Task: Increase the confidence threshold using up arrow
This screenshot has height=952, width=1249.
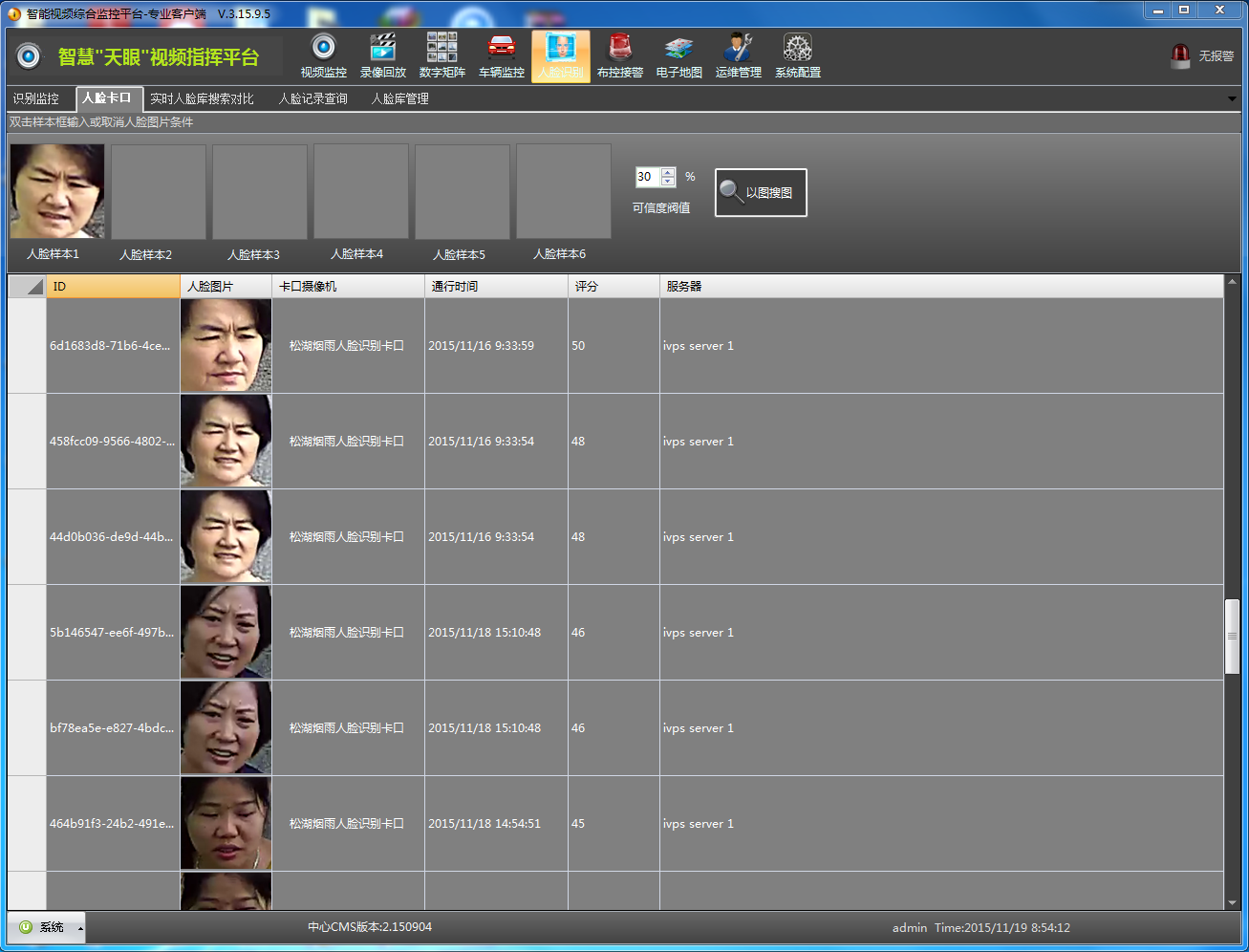Action: click(x=668, y=172)
